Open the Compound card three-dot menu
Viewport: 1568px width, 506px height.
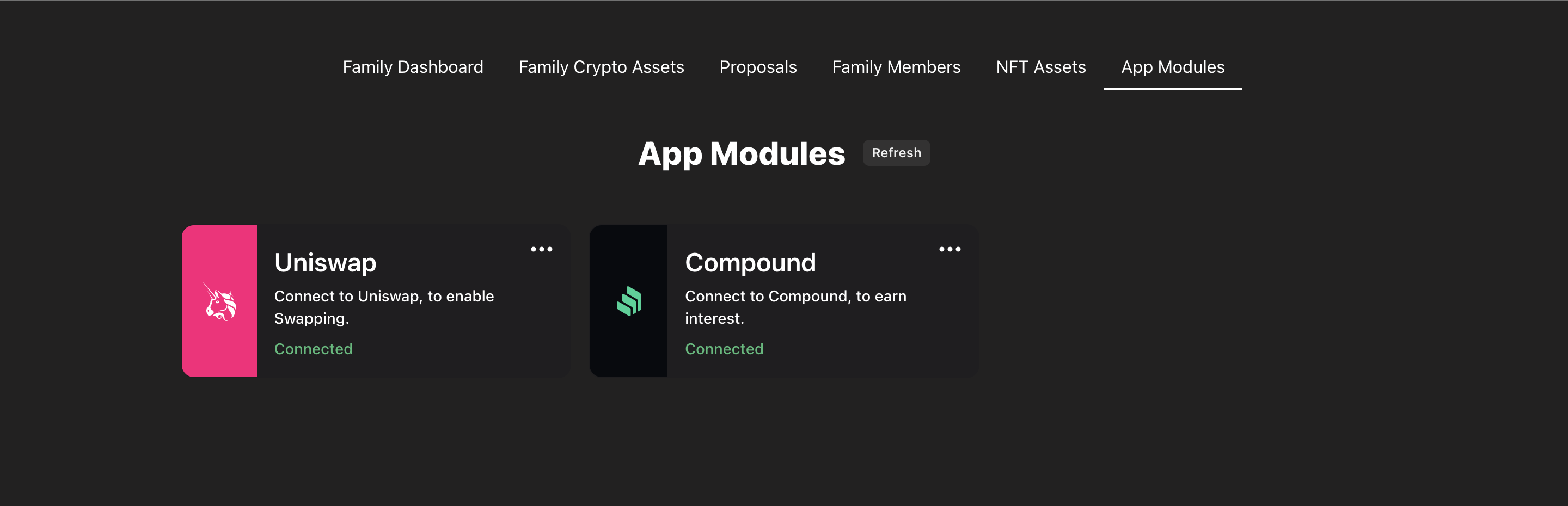coord(950,249)
